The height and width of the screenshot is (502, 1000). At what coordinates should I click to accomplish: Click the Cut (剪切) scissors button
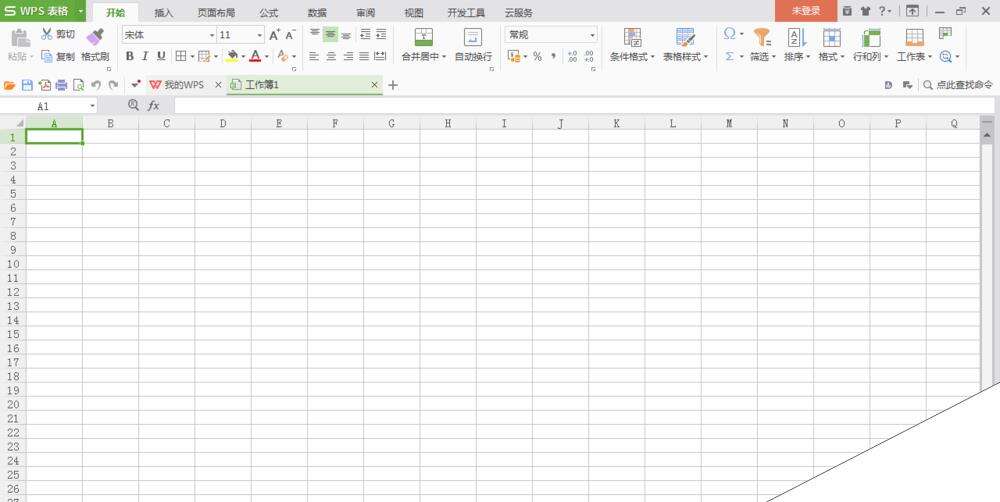coord(58,34)
